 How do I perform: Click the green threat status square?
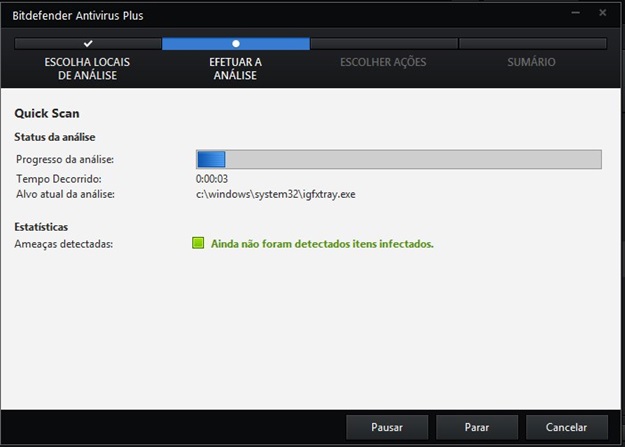click(198, 243)
